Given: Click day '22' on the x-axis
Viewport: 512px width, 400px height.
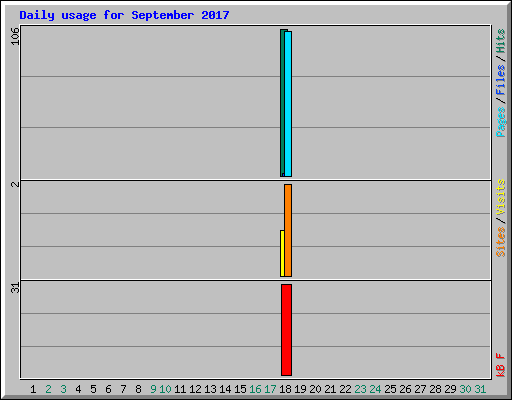Looking at the screenshot, I should pyautogui.click(x=345, y=389).
